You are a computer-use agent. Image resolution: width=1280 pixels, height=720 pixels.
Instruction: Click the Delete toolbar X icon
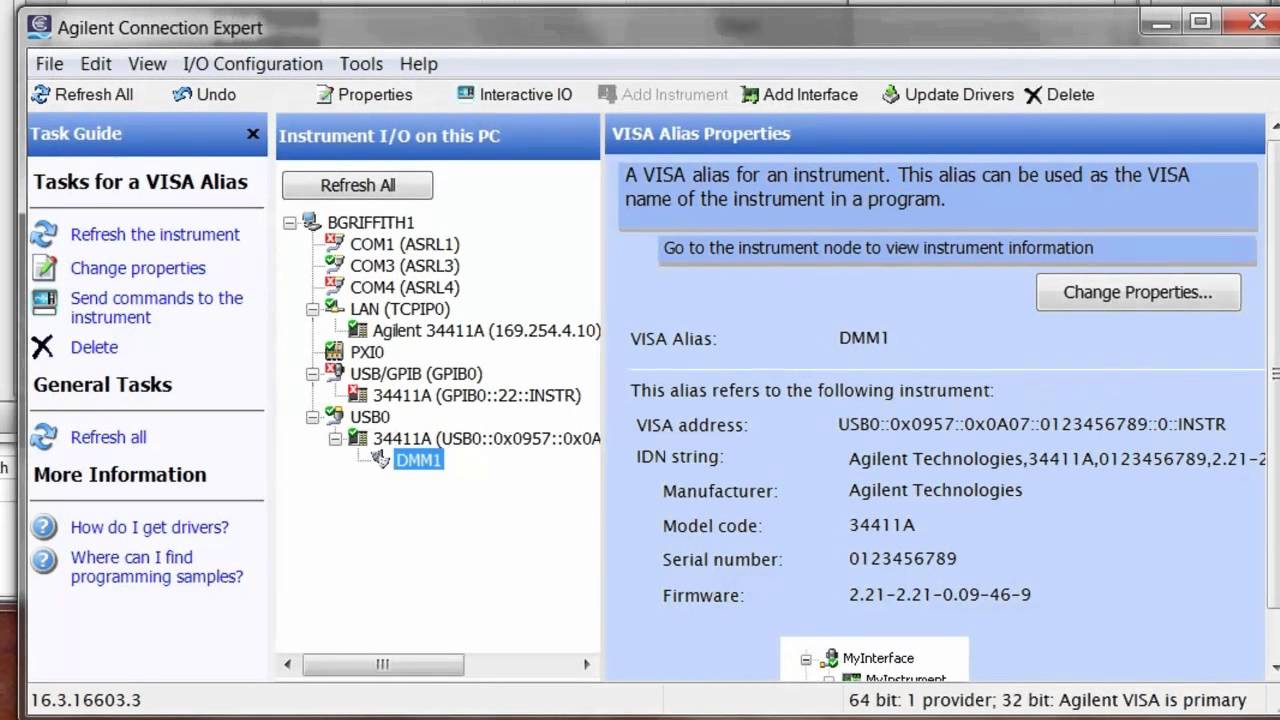1033,95
